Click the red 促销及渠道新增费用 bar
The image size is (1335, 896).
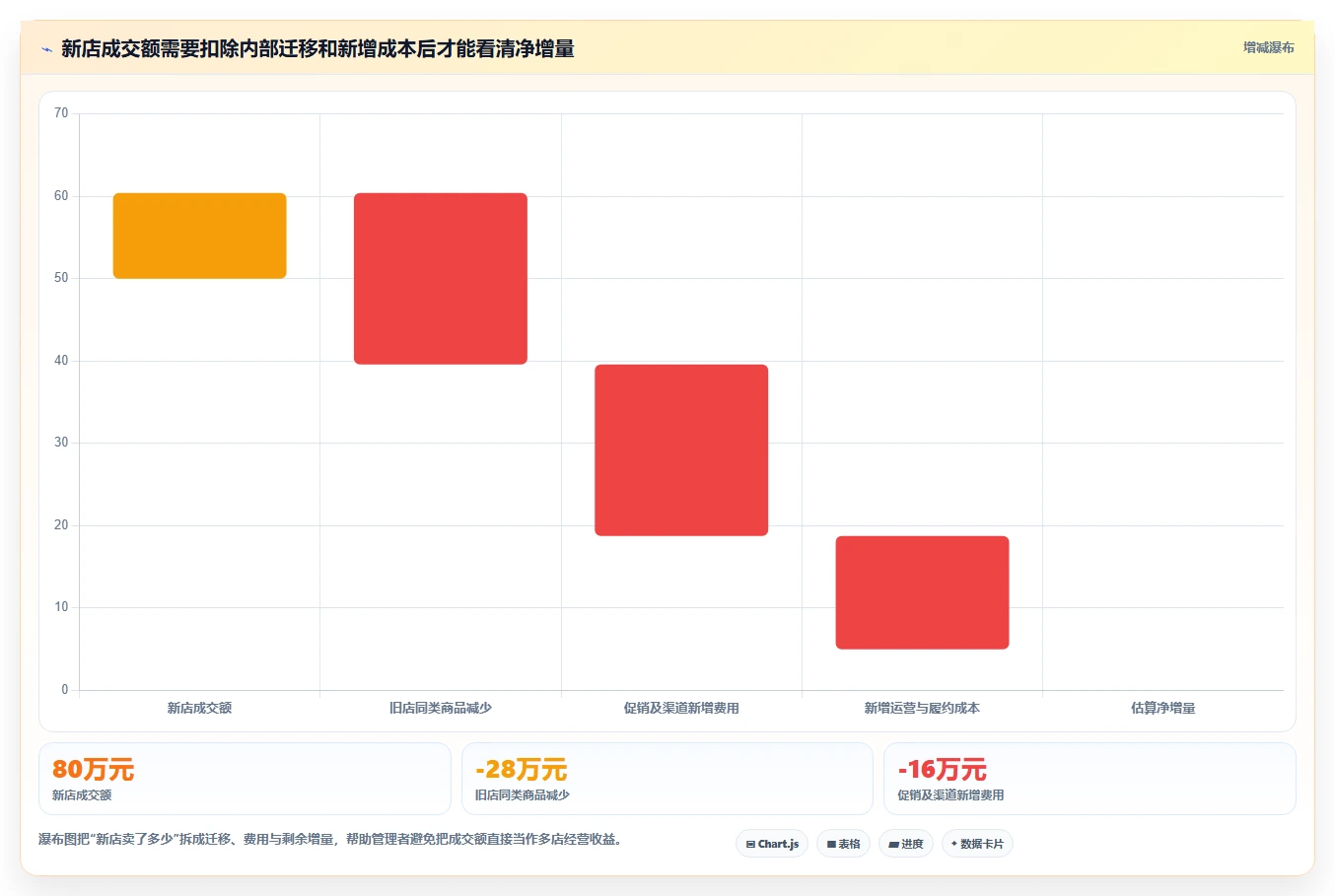point(681,450)
